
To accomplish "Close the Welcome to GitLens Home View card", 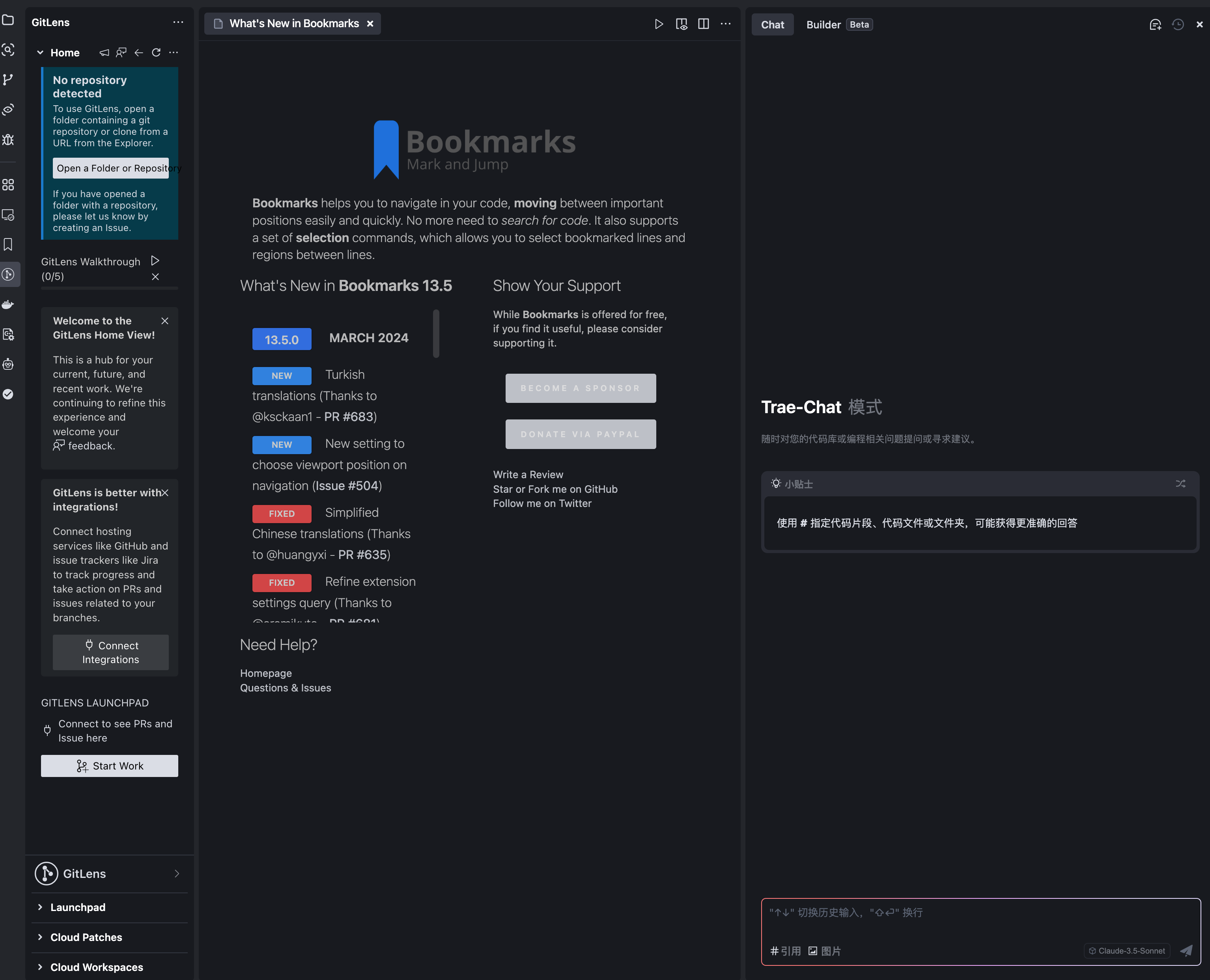I will (165, 320).
